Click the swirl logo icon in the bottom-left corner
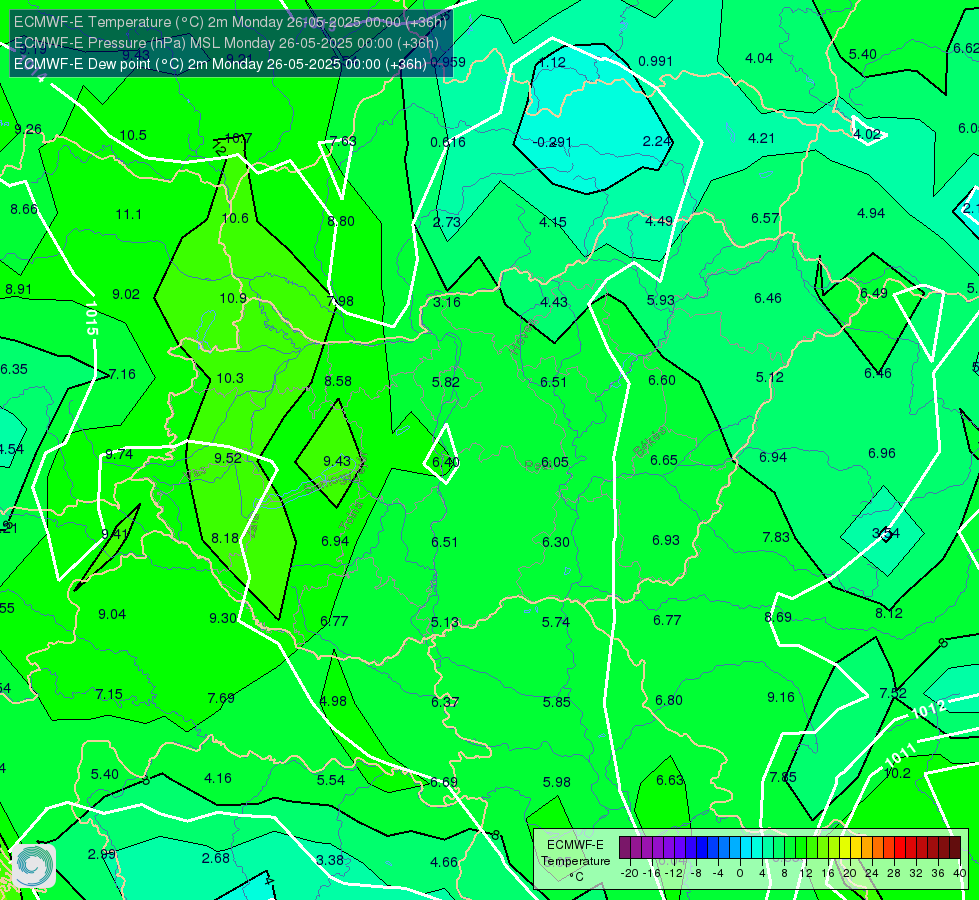Image resolution: width=979 pixels, height=900 pixels. click(x=34, y=866)
